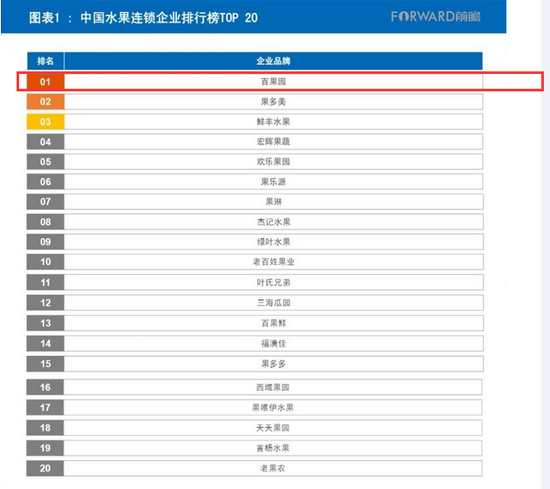Click the yellow 03 rank badge
550x489 pixels.
46,122
